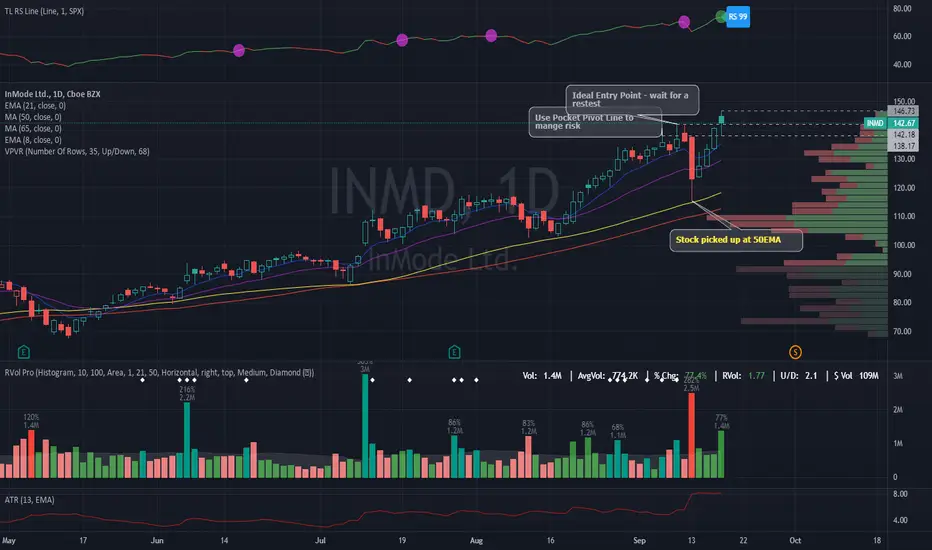Select the EMA (21, close, 0) legend

[35, 105]
